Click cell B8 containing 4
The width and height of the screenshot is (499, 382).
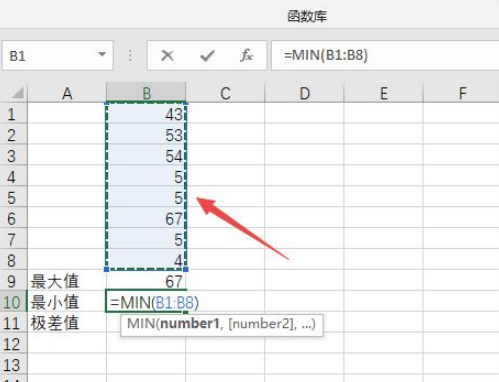[x=146, y=260]
